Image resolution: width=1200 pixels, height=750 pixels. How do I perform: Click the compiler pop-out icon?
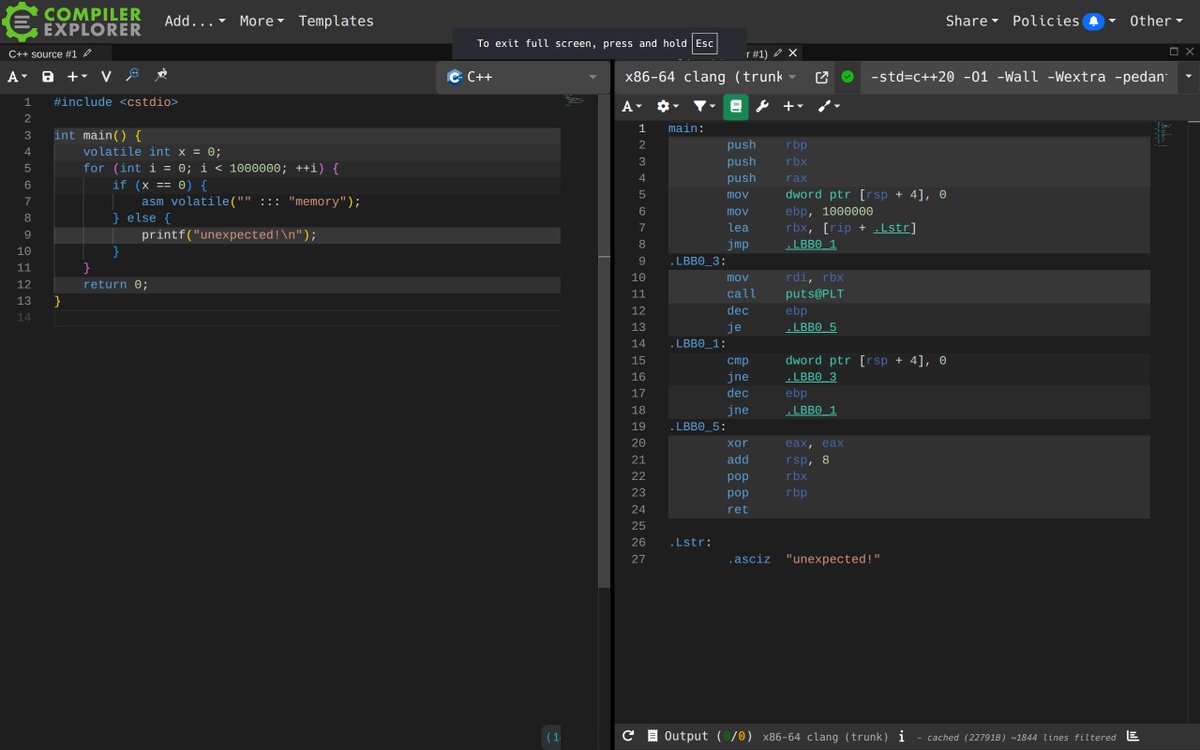(x=822, y=77)
